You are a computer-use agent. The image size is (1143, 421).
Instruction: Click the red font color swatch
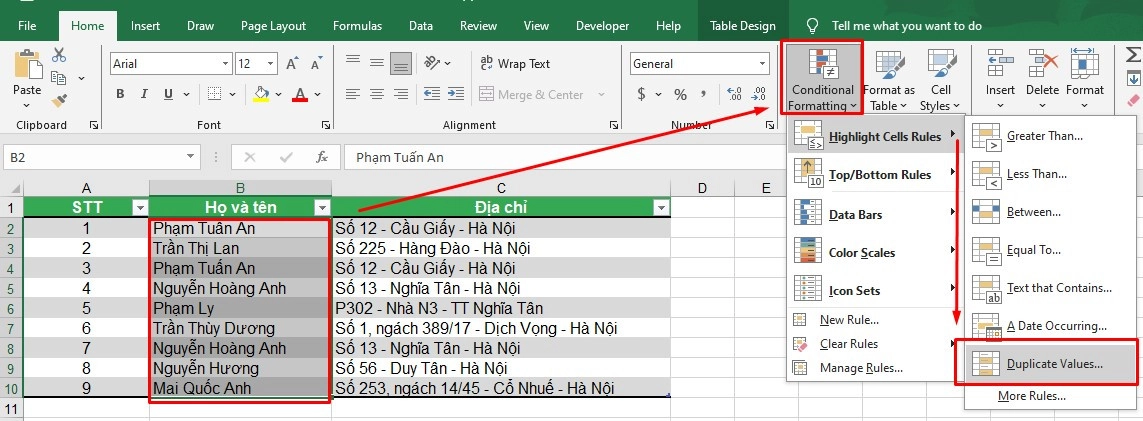click(299, 95)
